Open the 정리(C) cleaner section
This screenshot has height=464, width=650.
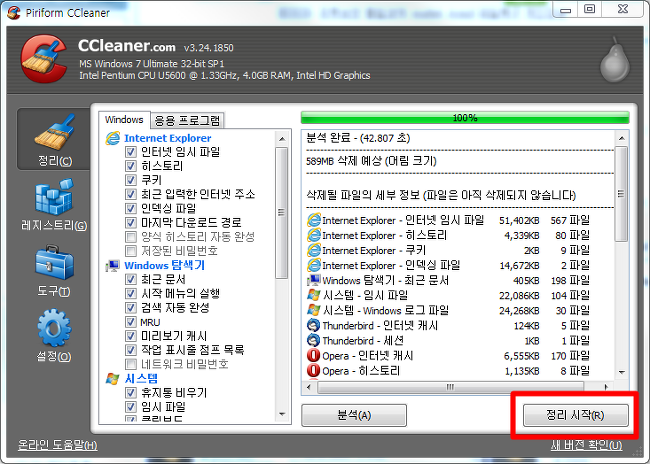pyautogui.click(x=54, y=139)
